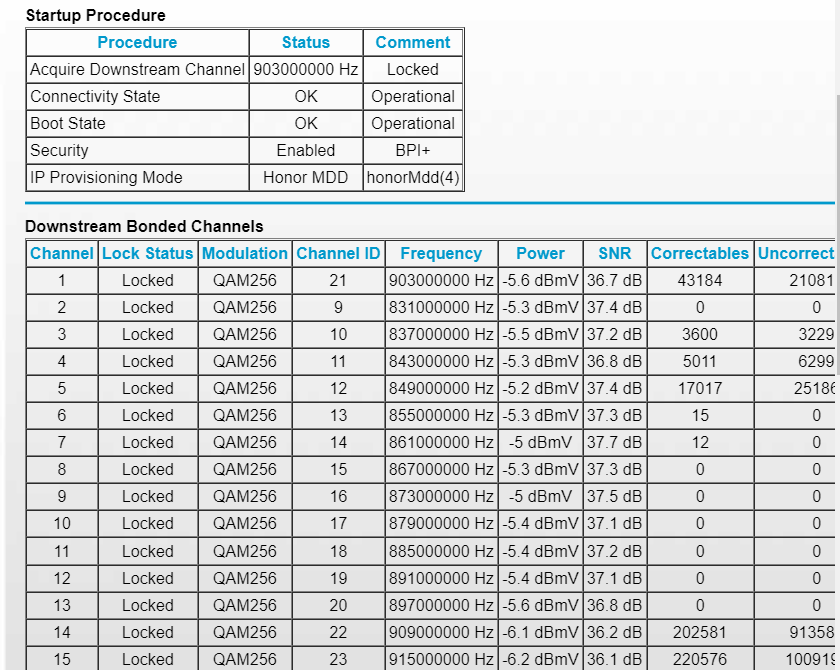The image size is (840, 670).
Task: Select the 5011 correctables value
Action: pos(700,361)
